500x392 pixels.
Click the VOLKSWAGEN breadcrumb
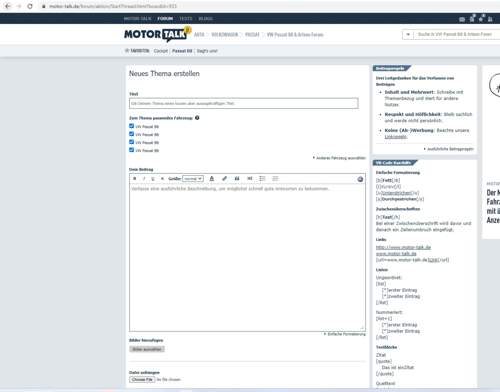pos(225,34)
